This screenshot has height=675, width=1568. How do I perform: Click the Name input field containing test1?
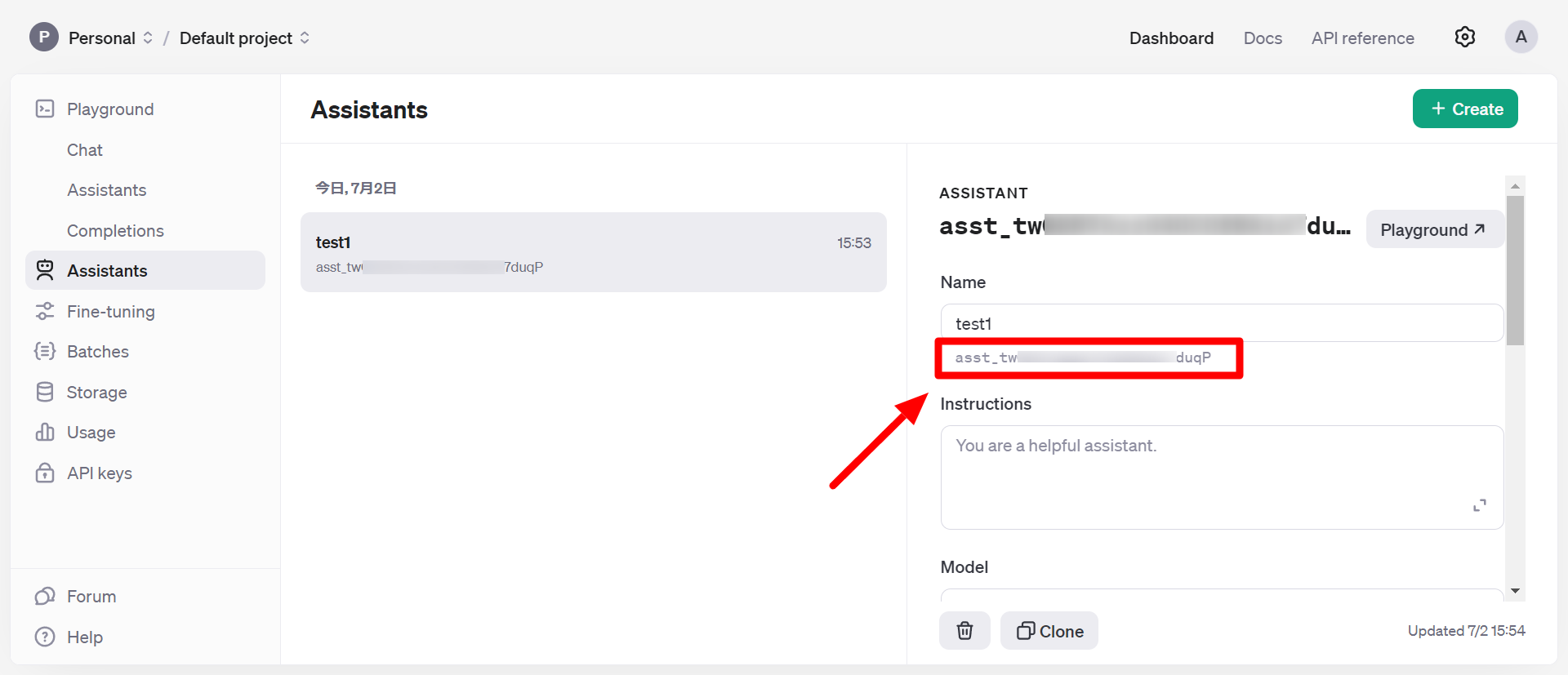click(1222, 323)
